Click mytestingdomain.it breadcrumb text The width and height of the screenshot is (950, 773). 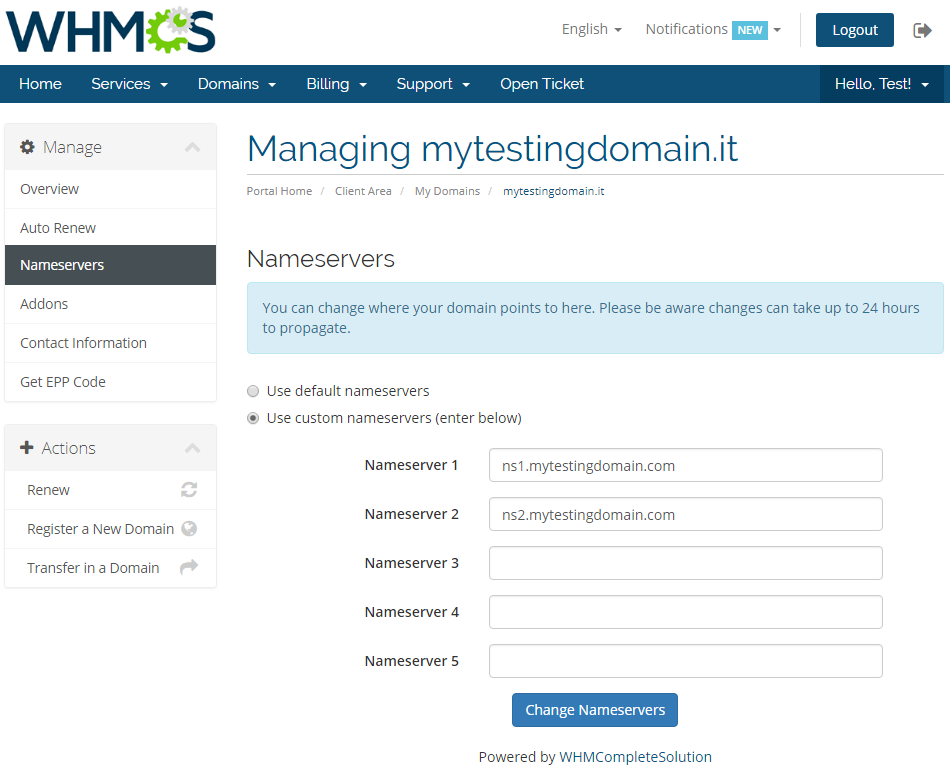click(x=553, y=191)
